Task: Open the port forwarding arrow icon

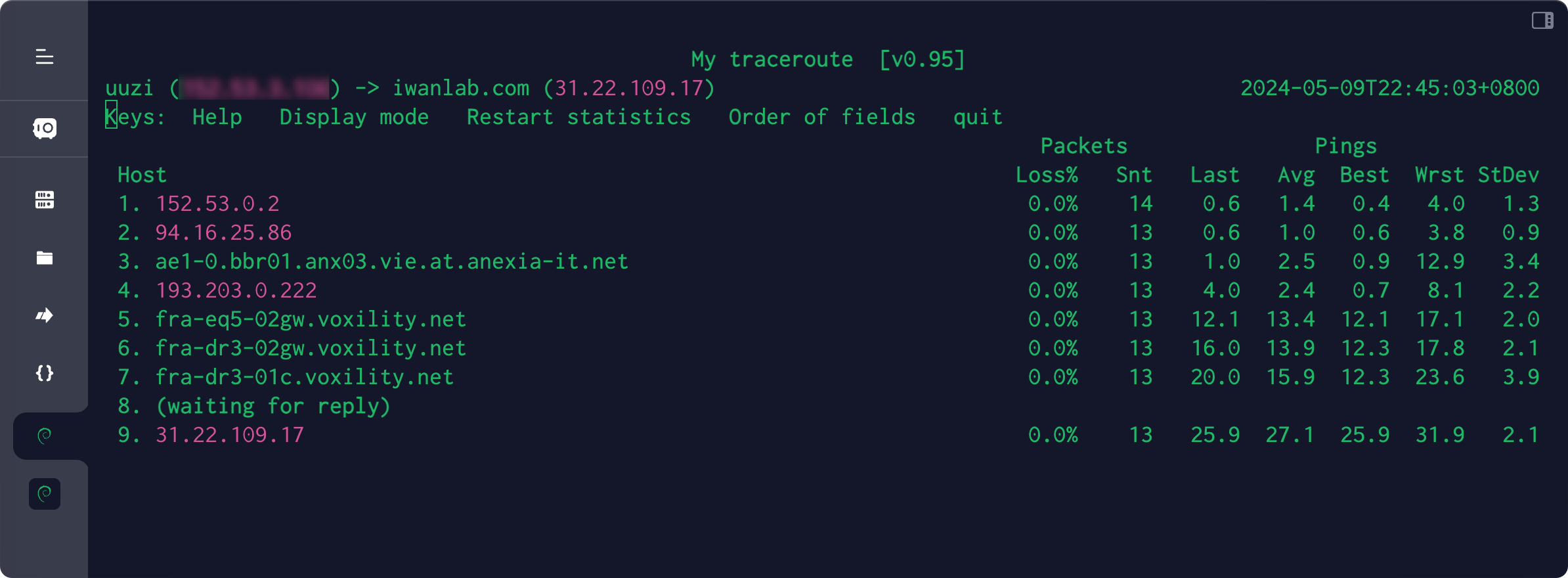Action: [44, 315]
